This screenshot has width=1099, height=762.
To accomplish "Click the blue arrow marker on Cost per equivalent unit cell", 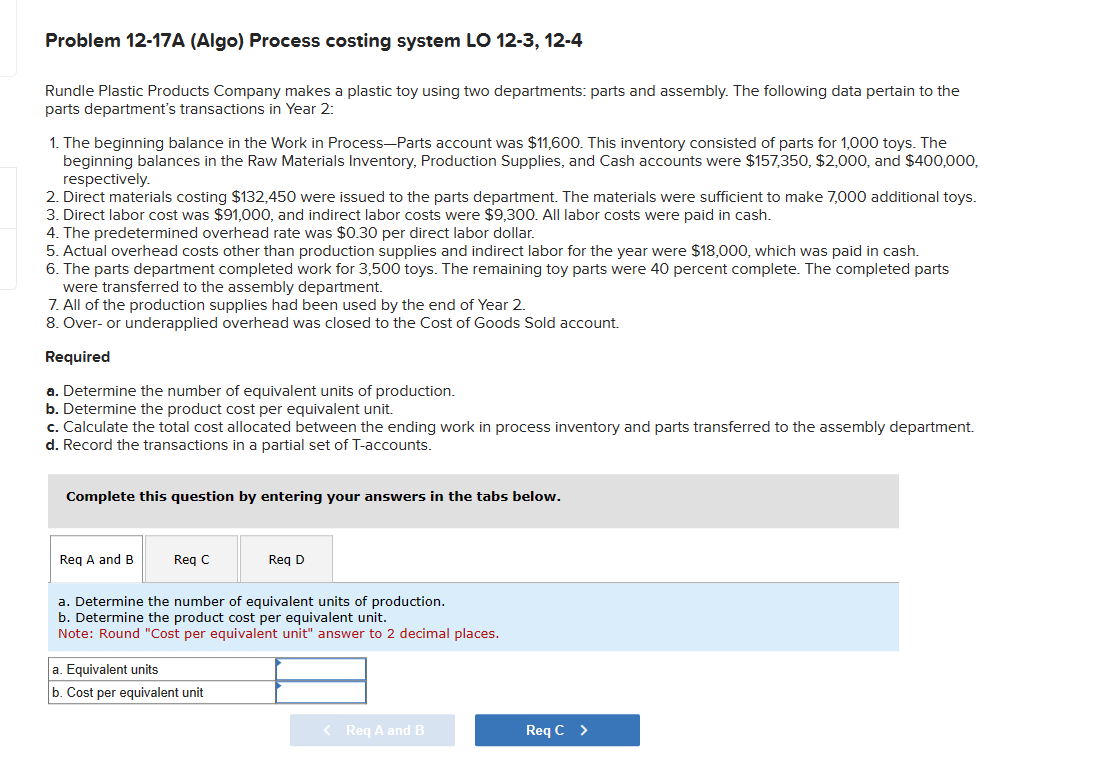I will (280, 687).
